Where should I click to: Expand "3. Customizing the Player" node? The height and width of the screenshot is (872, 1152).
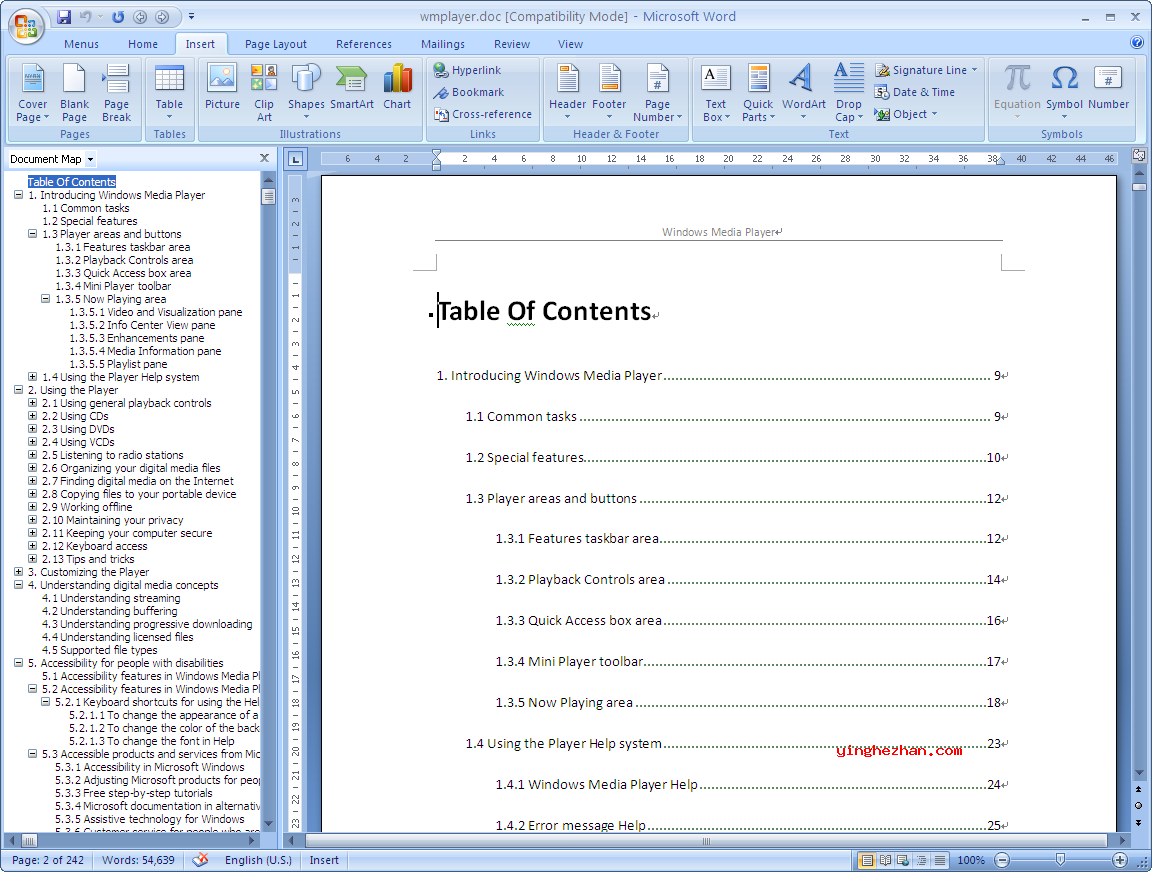[x=18, y=572]
